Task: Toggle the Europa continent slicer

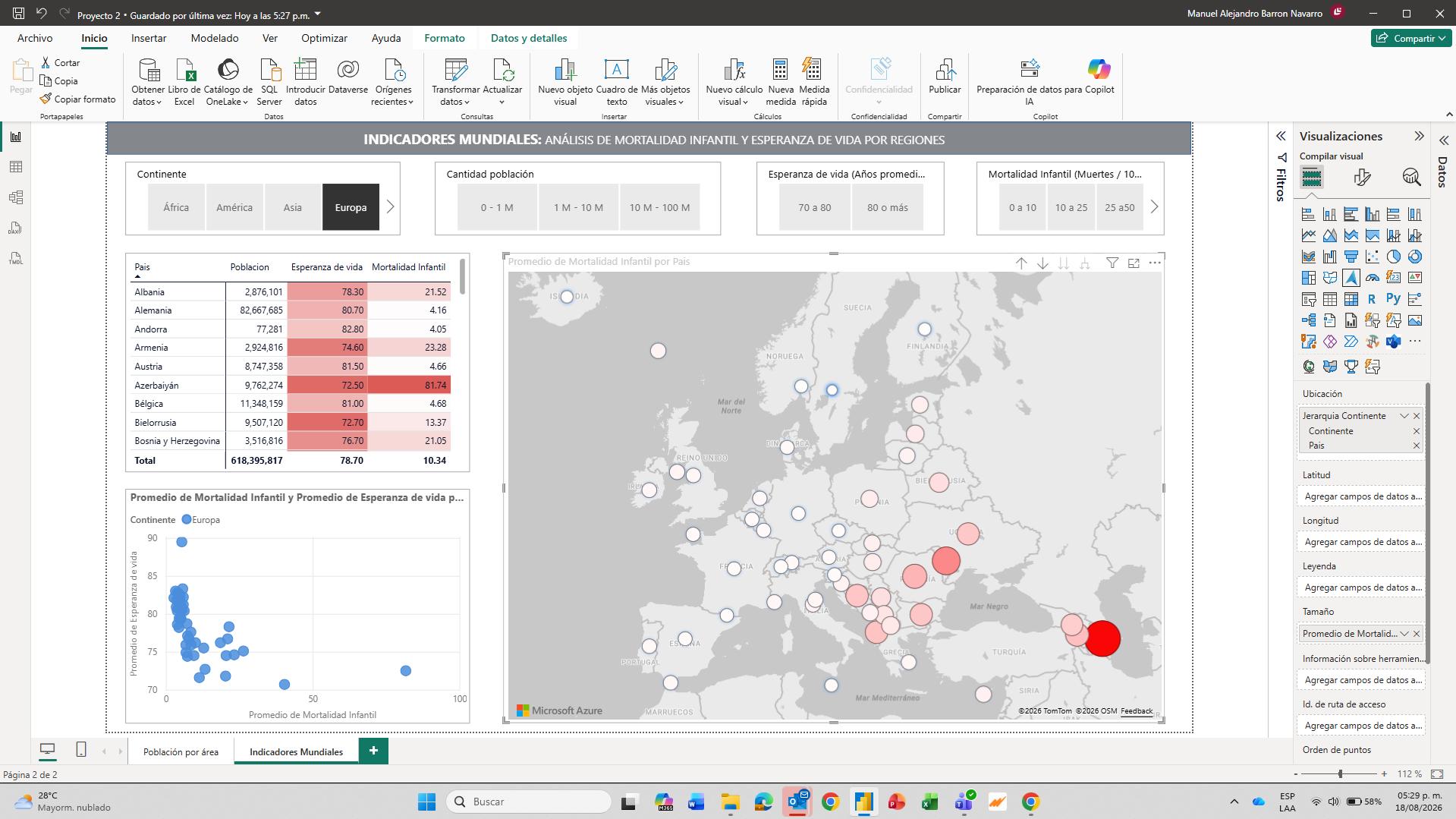Action: (351, 207)
